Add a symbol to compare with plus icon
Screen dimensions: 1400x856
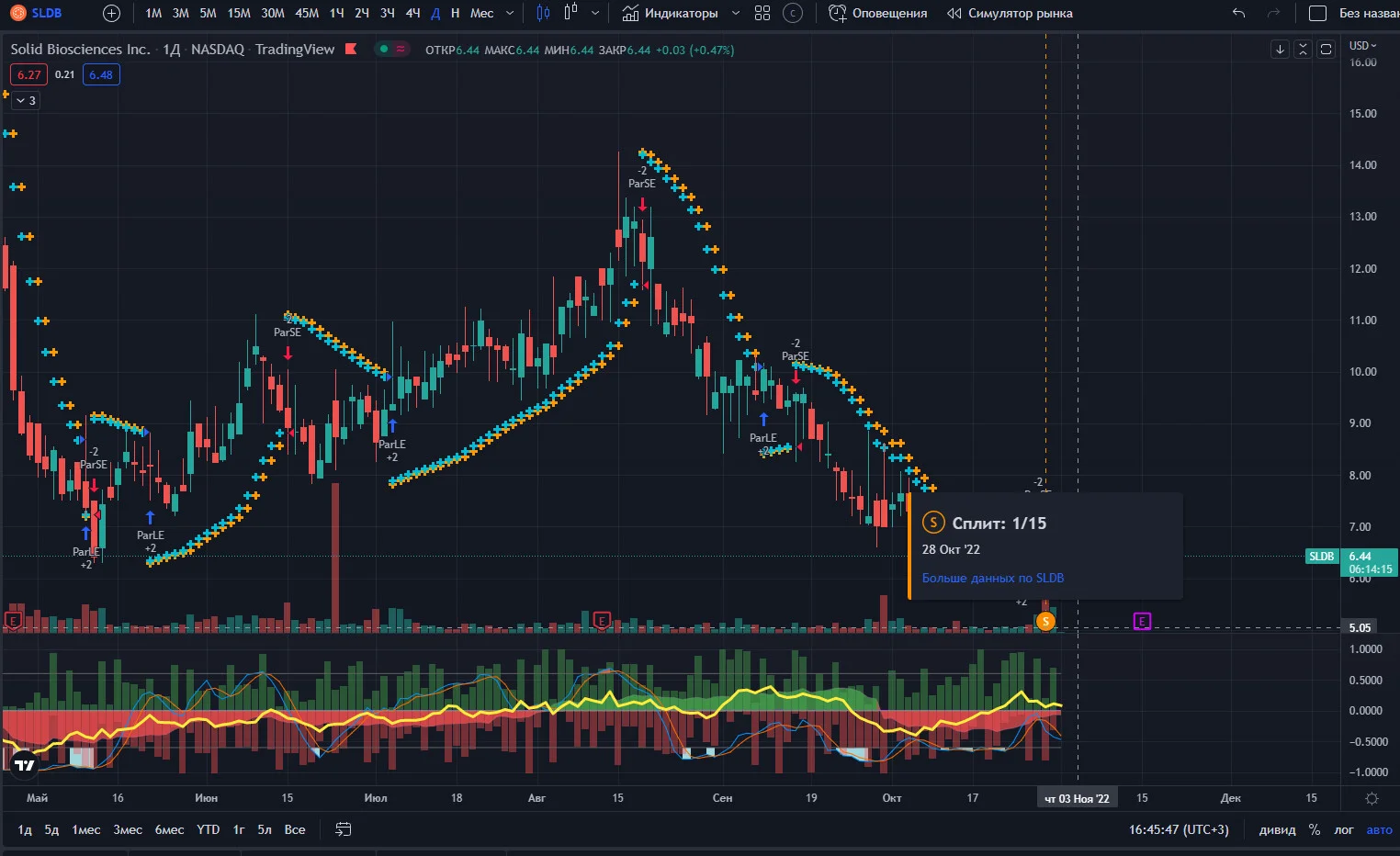pyautogui.click(x=111, y=13)
